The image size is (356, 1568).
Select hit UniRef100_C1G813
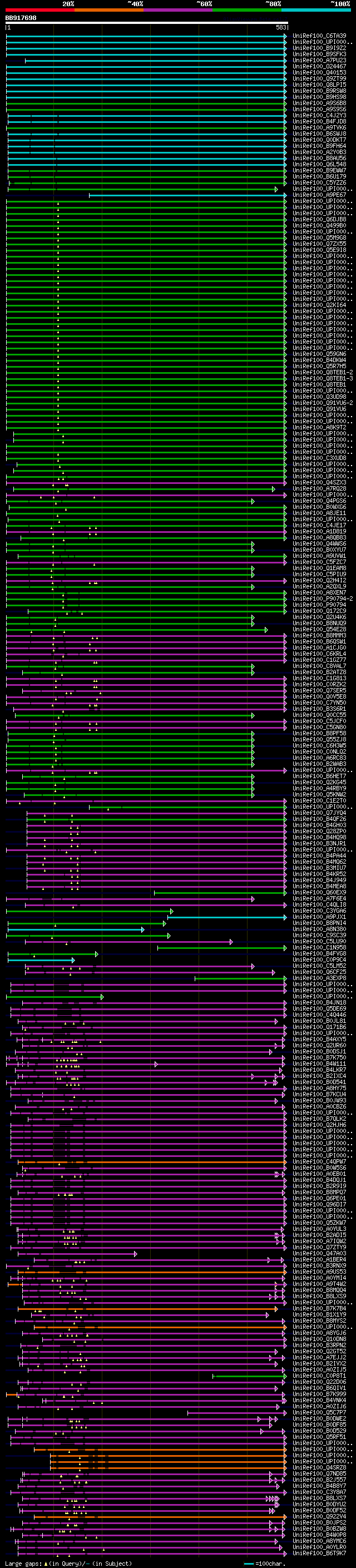pos(319,678)
